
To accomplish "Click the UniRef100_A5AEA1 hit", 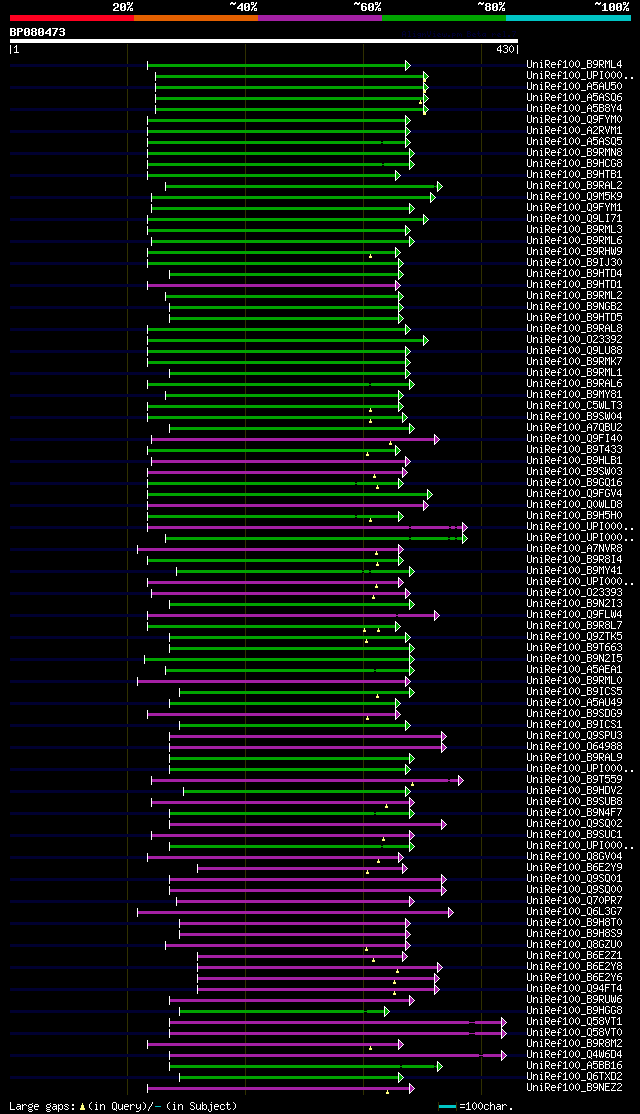I will [575, 670].
